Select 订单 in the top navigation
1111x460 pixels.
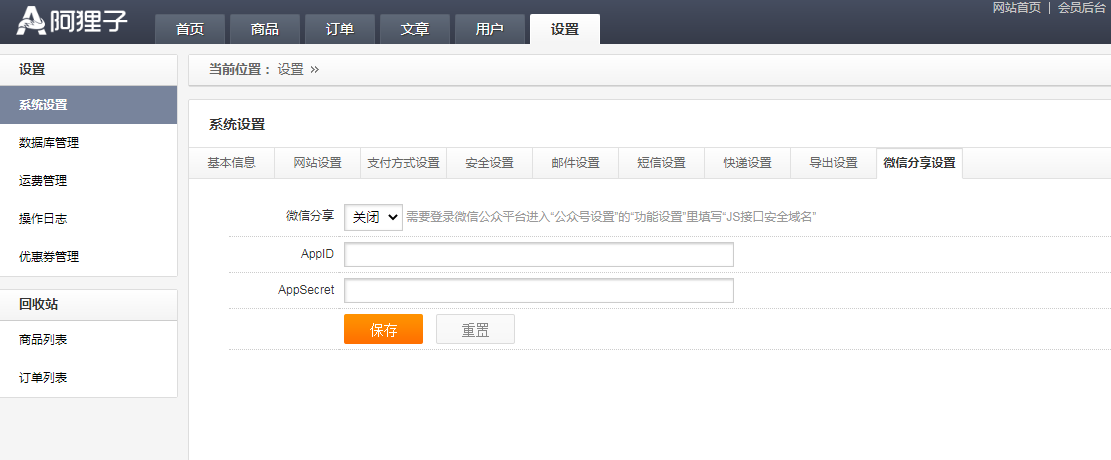(x=340, y=29)
